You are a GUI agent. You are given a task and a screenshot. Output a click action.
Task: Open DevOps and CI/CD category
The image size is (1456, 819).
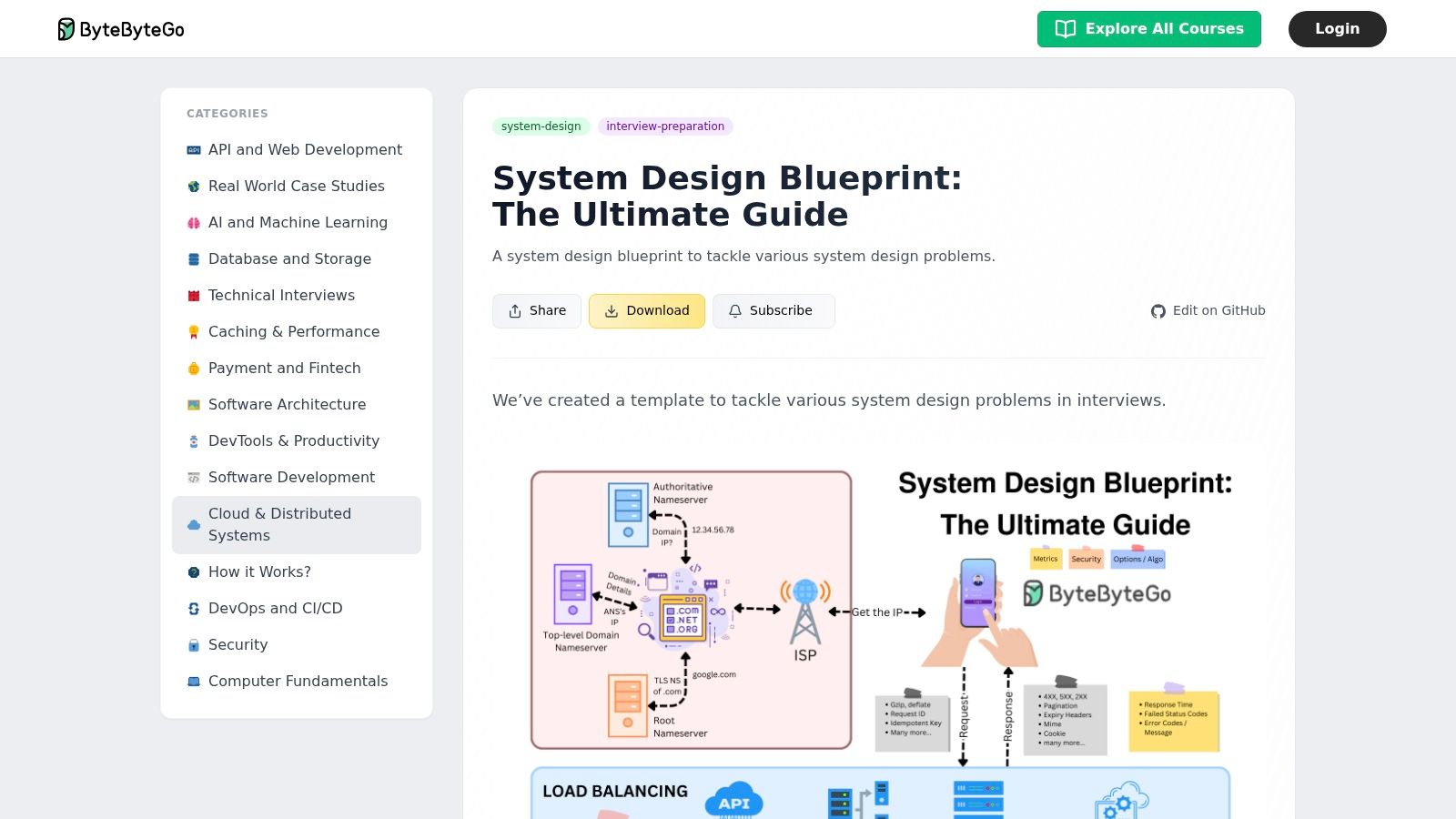click(x=297, y=609)
